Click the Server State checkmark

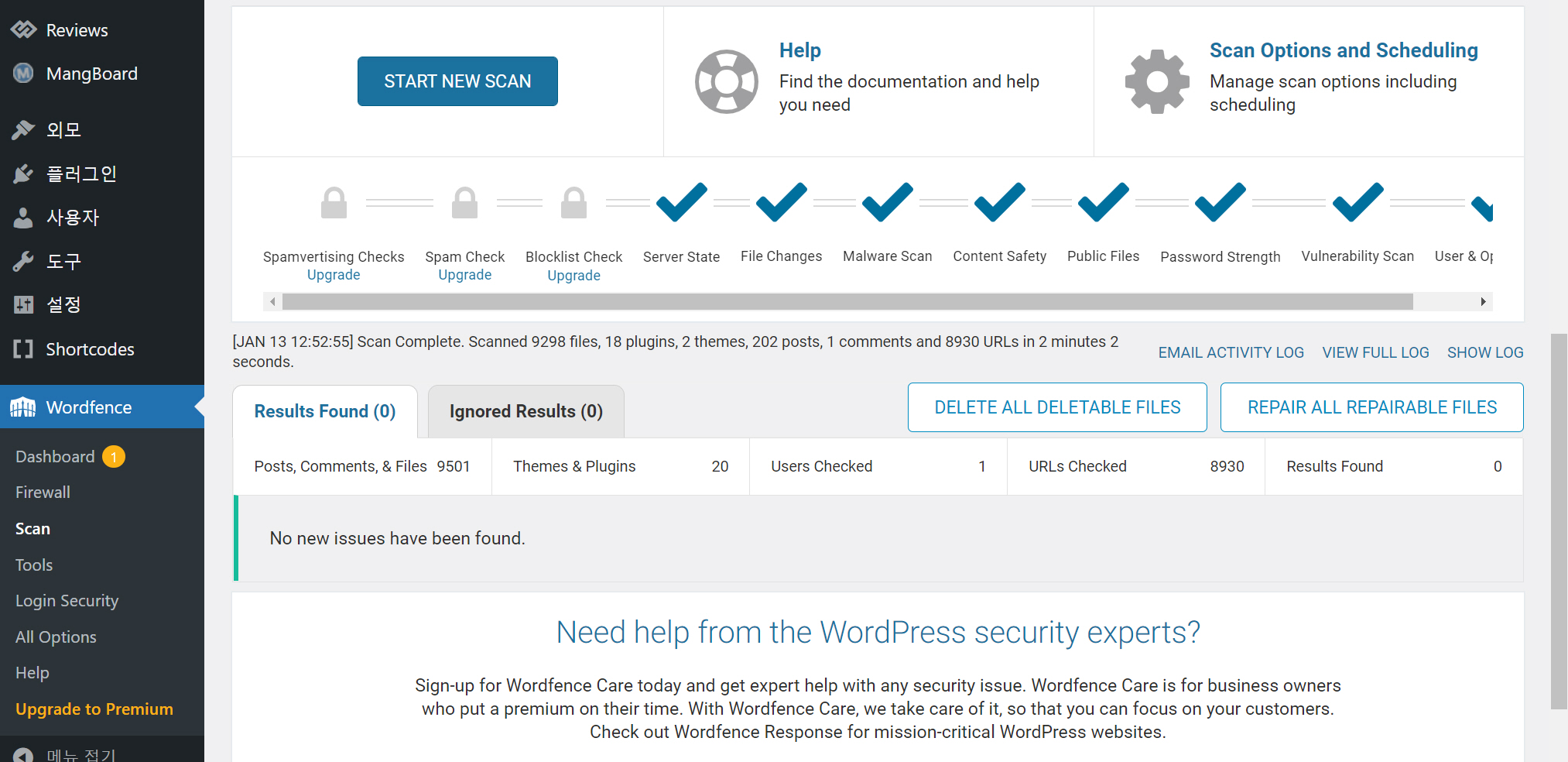point(681,202)
